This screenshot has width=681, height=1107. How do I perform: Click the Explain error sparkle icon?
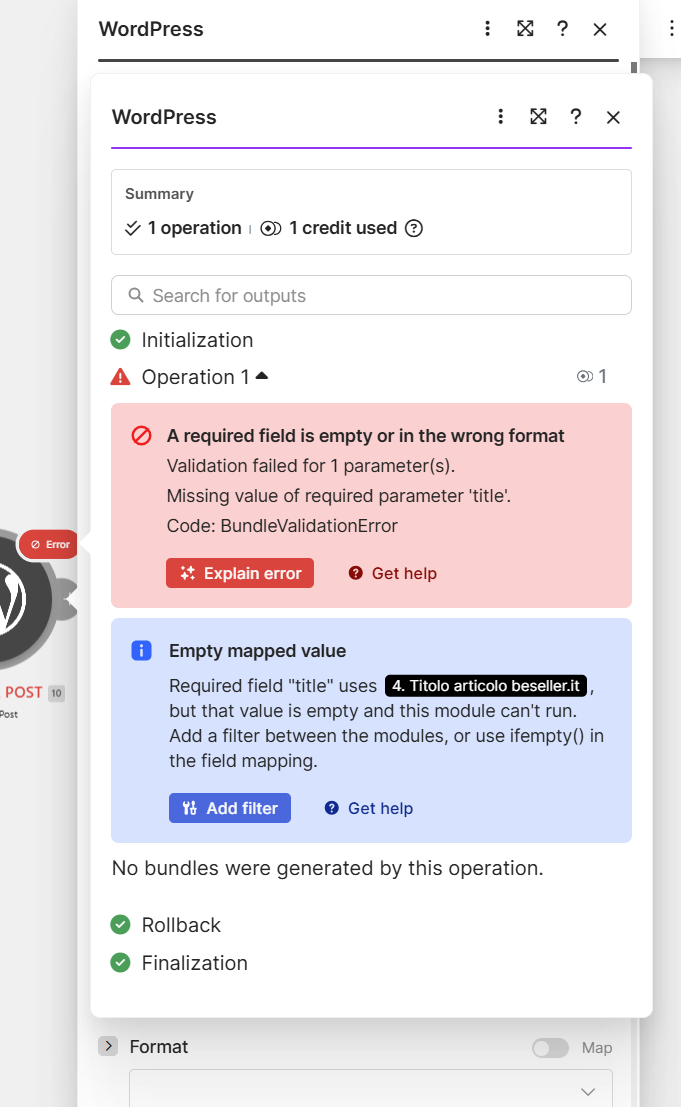coord(188,573)
